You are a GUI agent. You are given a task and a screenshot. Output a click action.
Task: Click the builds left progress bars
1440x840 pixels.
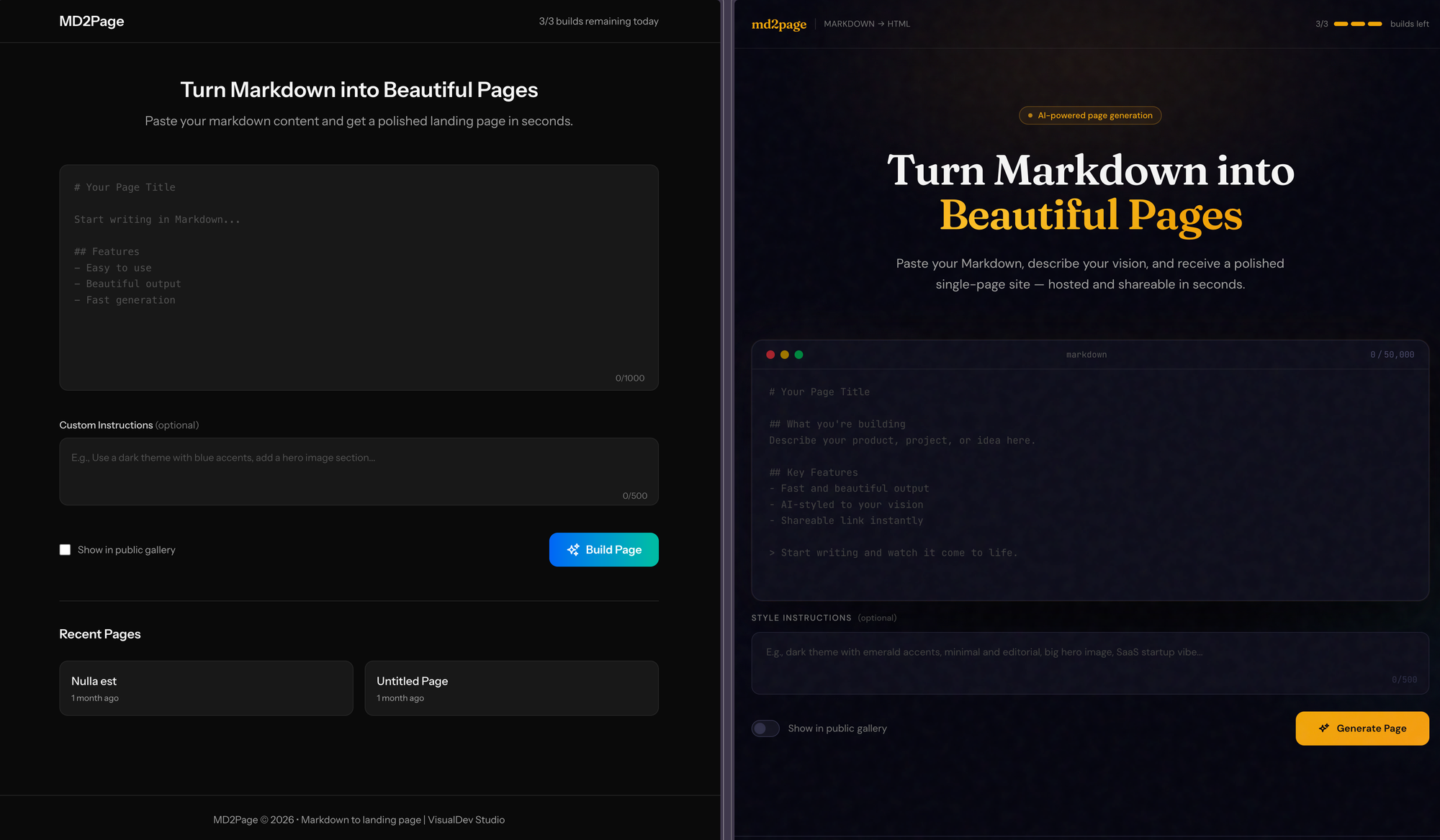coord(1357,24)
